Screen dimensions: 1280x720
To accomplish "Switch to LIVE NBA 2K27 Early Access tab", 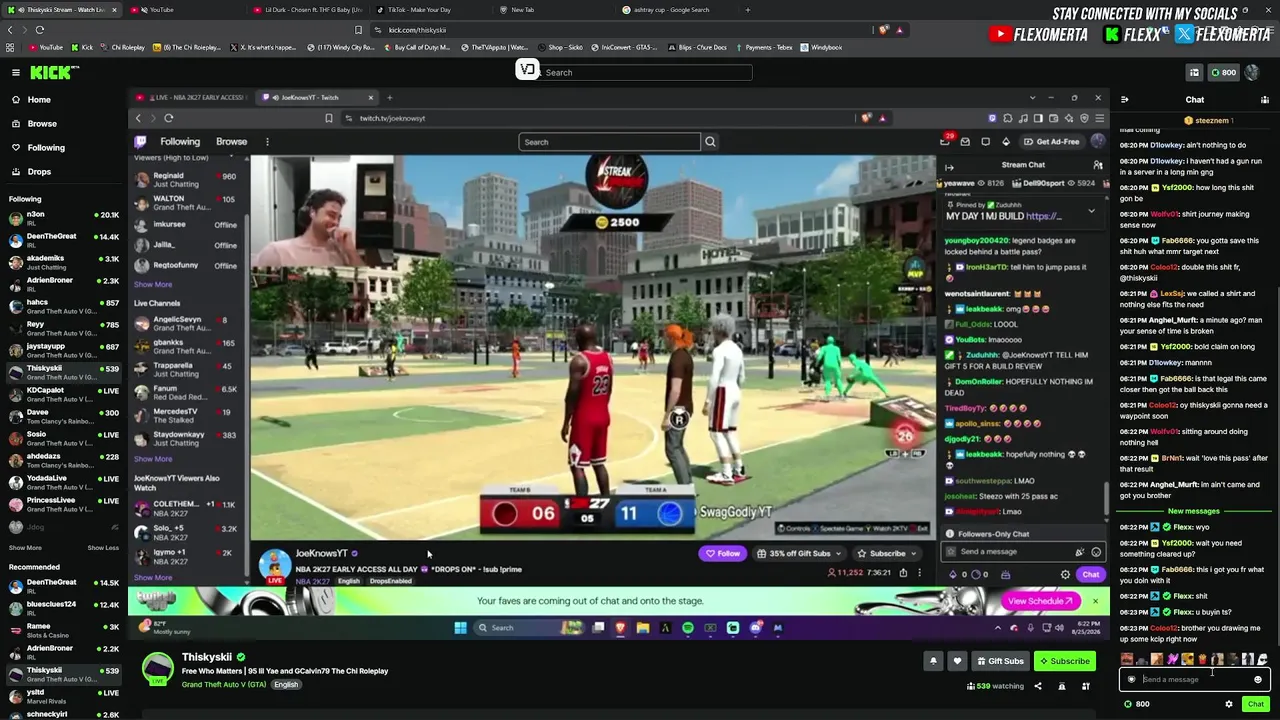I will point(192,98).
